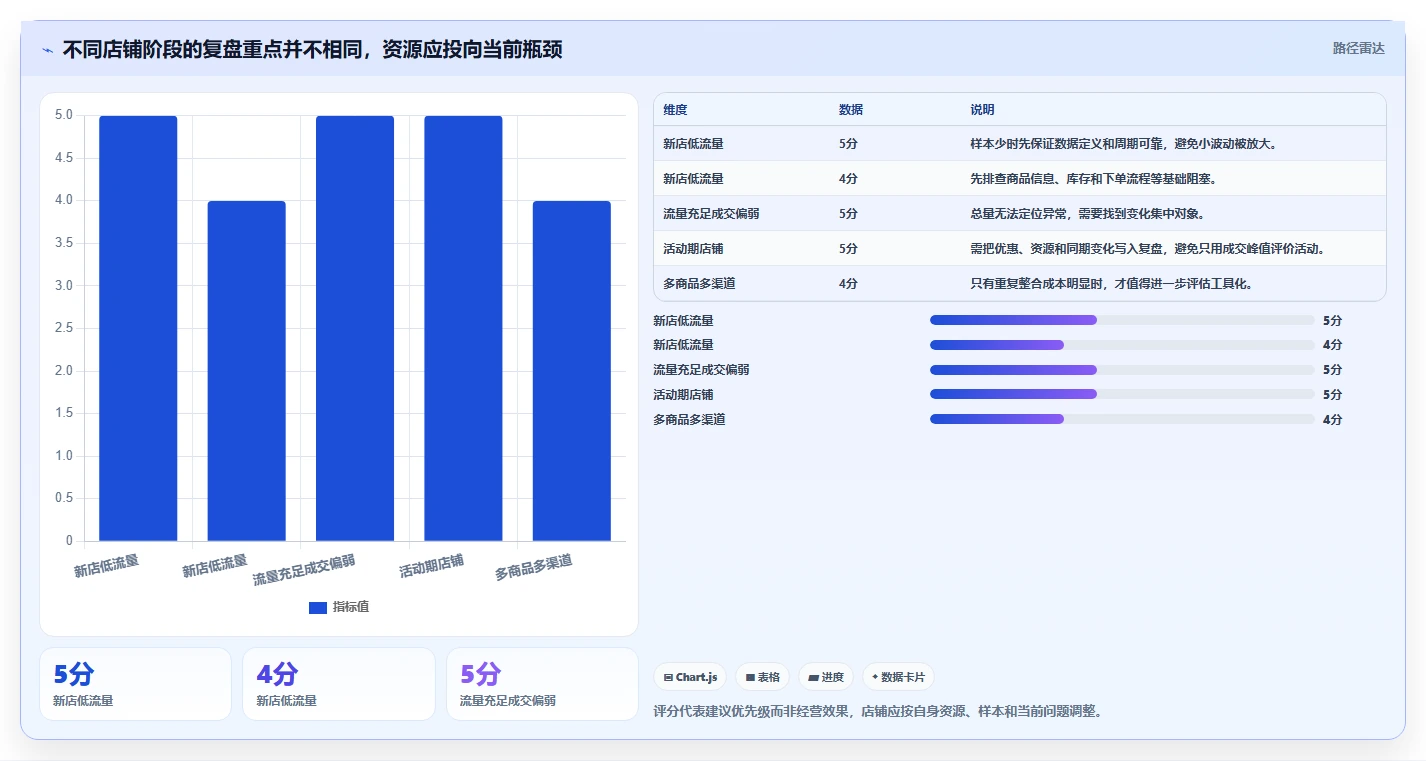Select the 多商品多渠道 bar in the chart

571,371
